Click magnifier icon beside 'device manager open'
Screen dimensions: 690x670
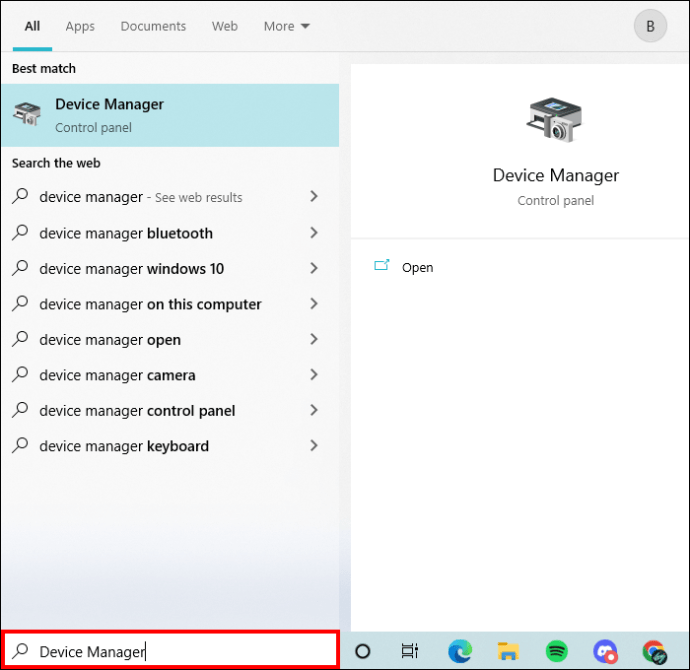pyautogui.click(x=20, y=339)
